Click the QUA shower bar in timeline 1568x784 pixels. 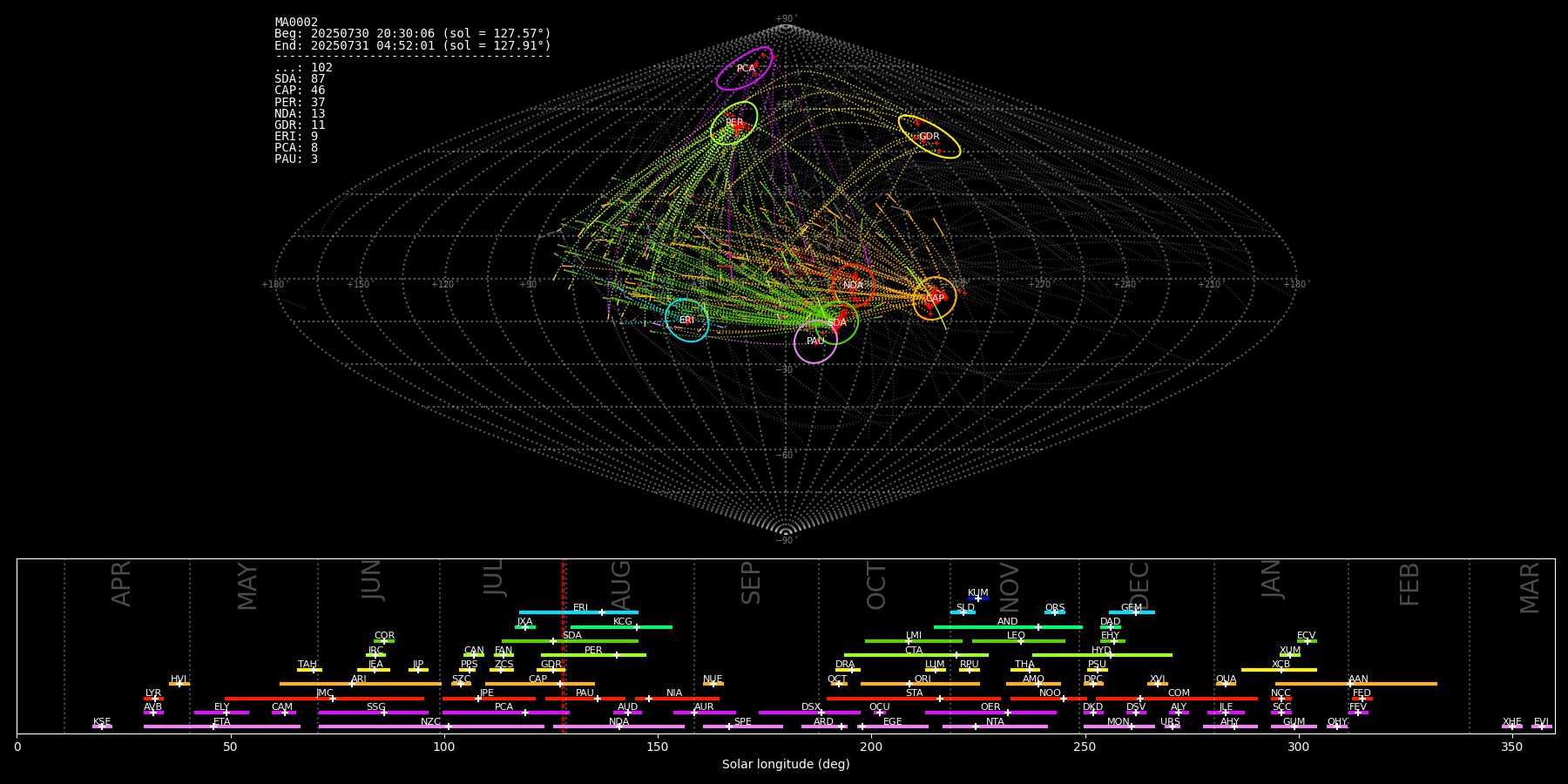point(1226,684)
